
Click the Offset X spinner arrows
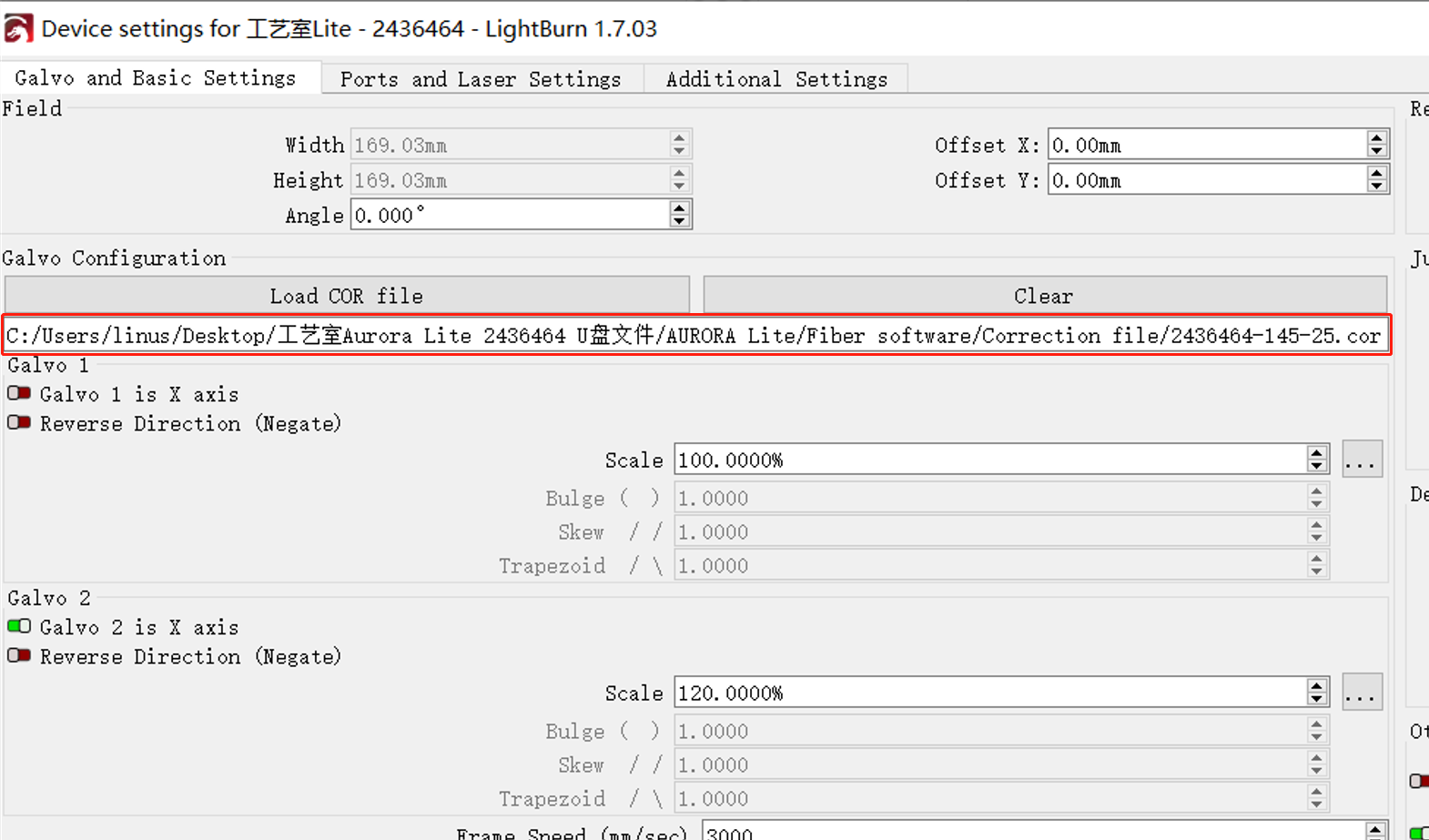[1377, 145]
